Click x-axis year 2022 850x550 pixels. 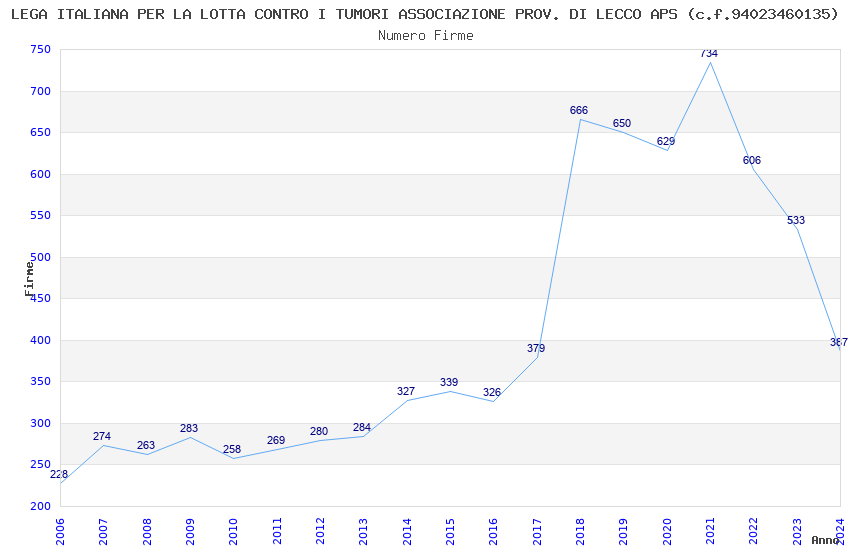[x=754, y=532]
